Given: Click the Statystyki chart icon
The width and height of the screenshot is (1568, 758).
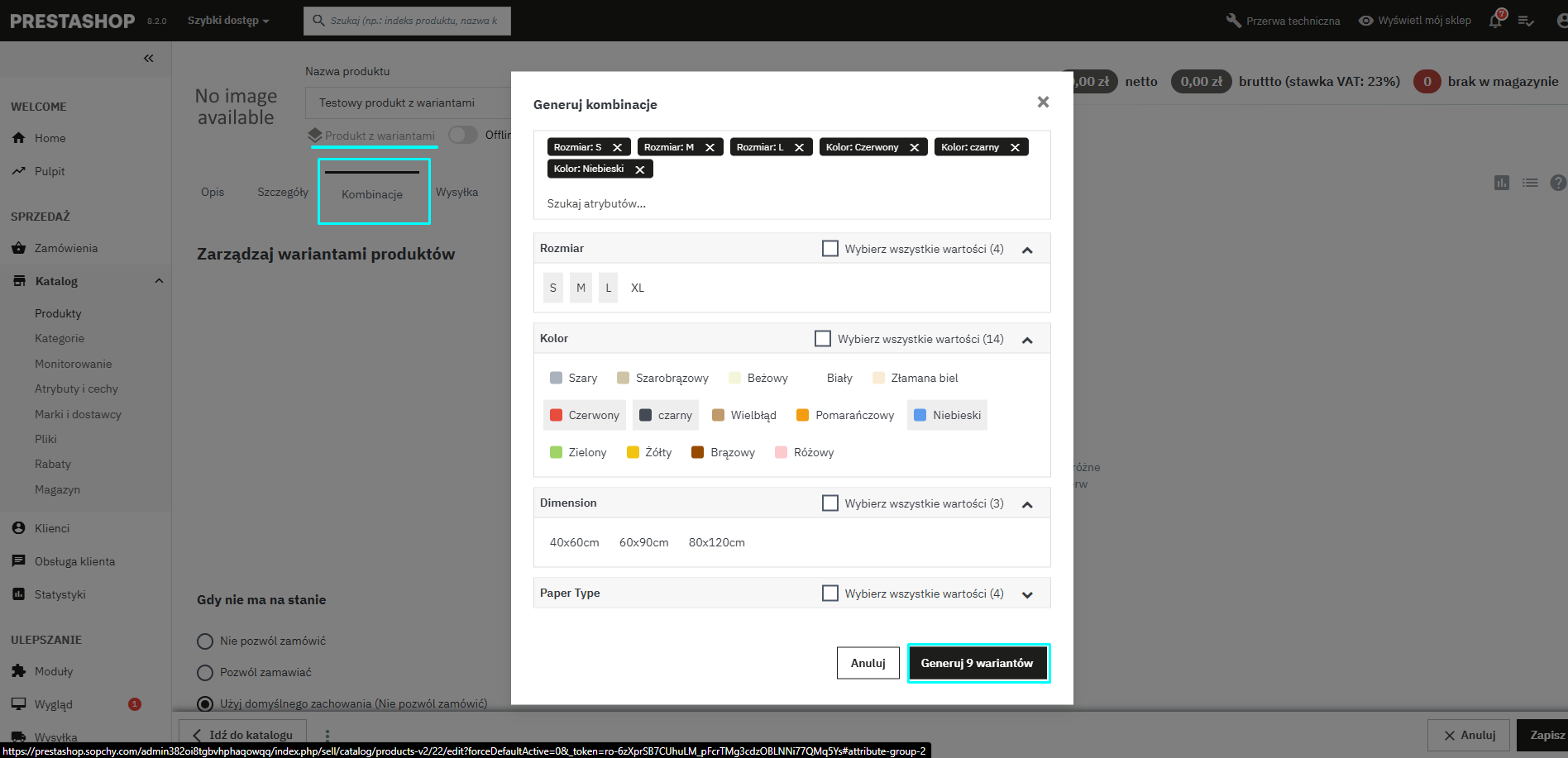Looking at the screenshot, I should point(18,594).
